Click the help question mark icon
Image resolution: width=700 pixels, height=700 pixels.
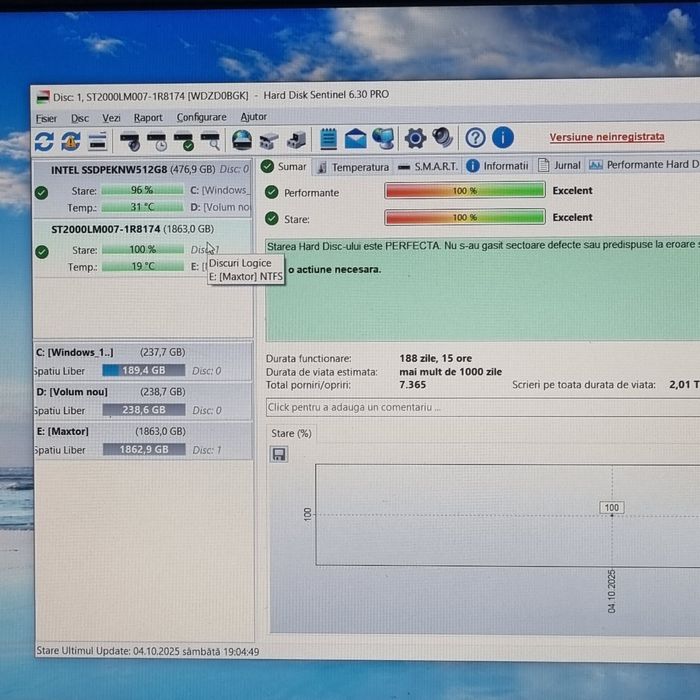(476, 138)
